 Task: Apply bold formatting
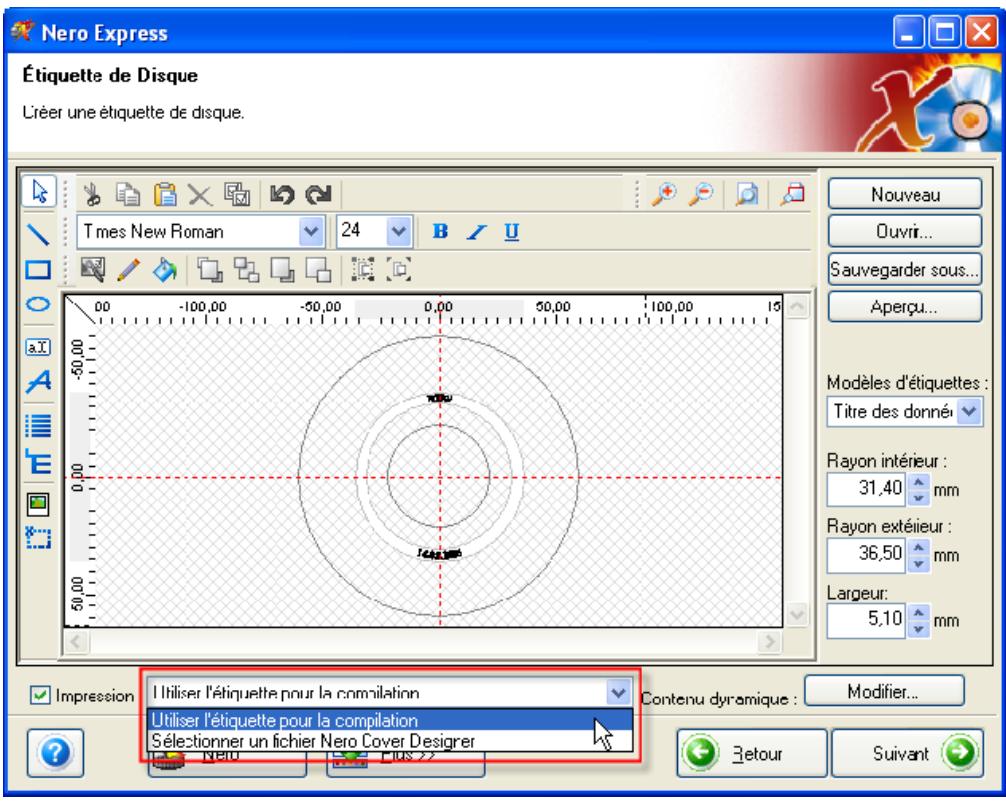click(x=440, y=231)
